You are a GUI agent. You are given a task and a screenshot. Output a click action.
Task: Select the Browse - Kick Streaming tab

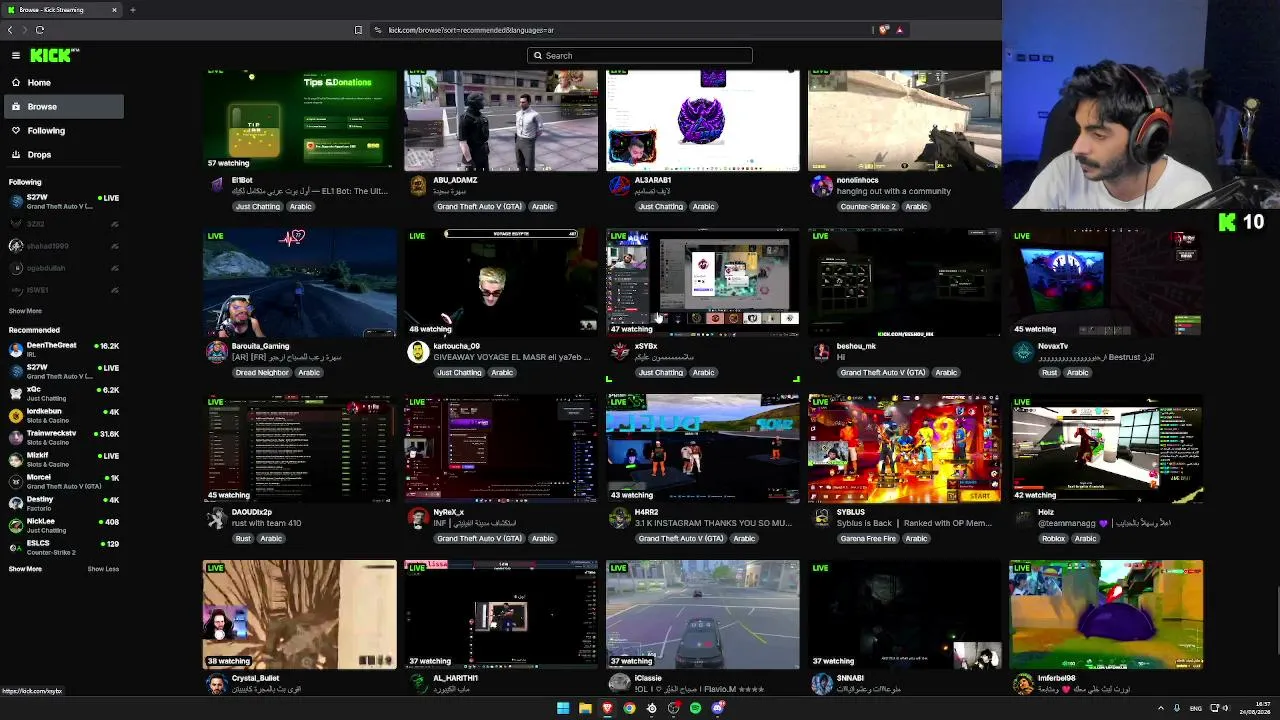[62, 10]
